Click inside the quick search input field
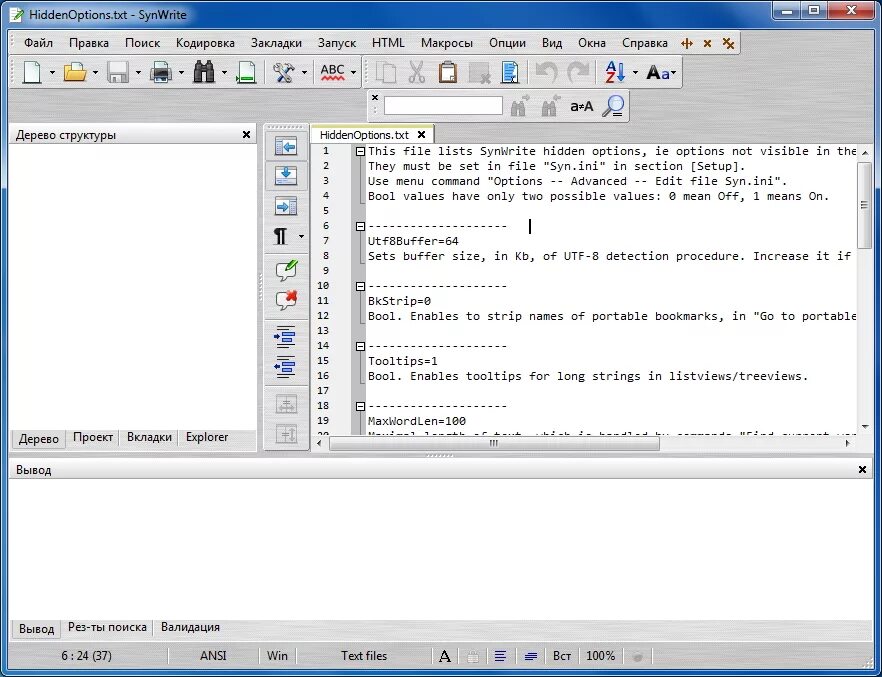This screenshot has height=677, width=882. (443, 104)
